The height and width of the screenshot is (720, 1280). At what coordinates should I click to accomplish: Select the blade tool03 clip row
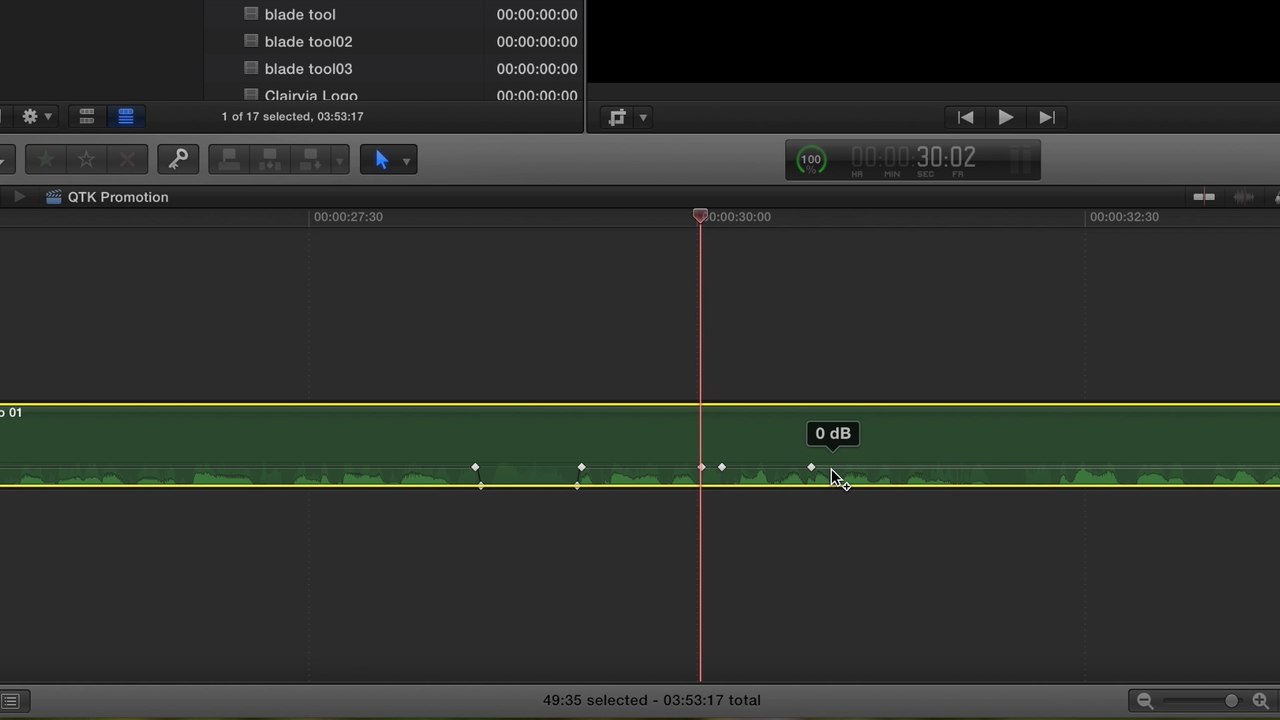pyautogui.click(x=395, y=68)
